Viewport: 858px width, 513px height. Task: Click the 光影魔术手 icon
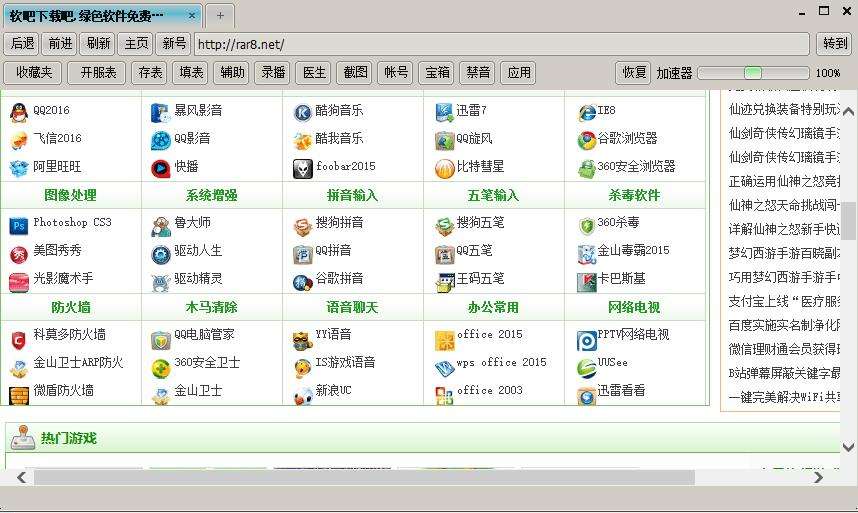tap(19, 282)
